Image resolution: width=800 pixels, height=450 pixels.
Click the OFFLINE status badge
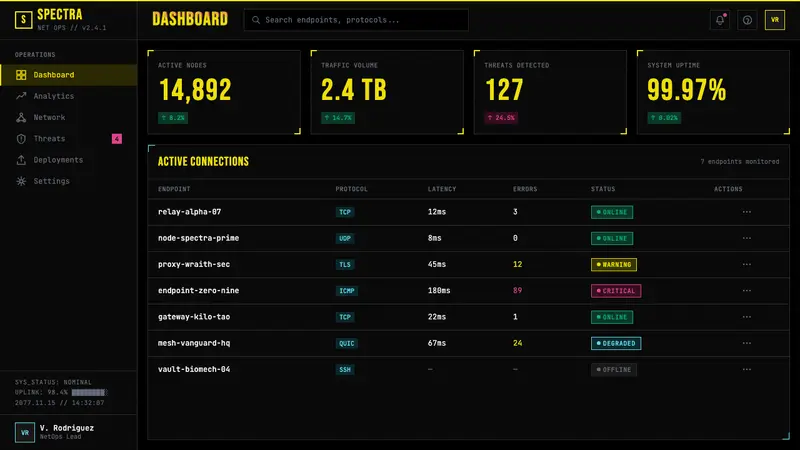[614, 369]
